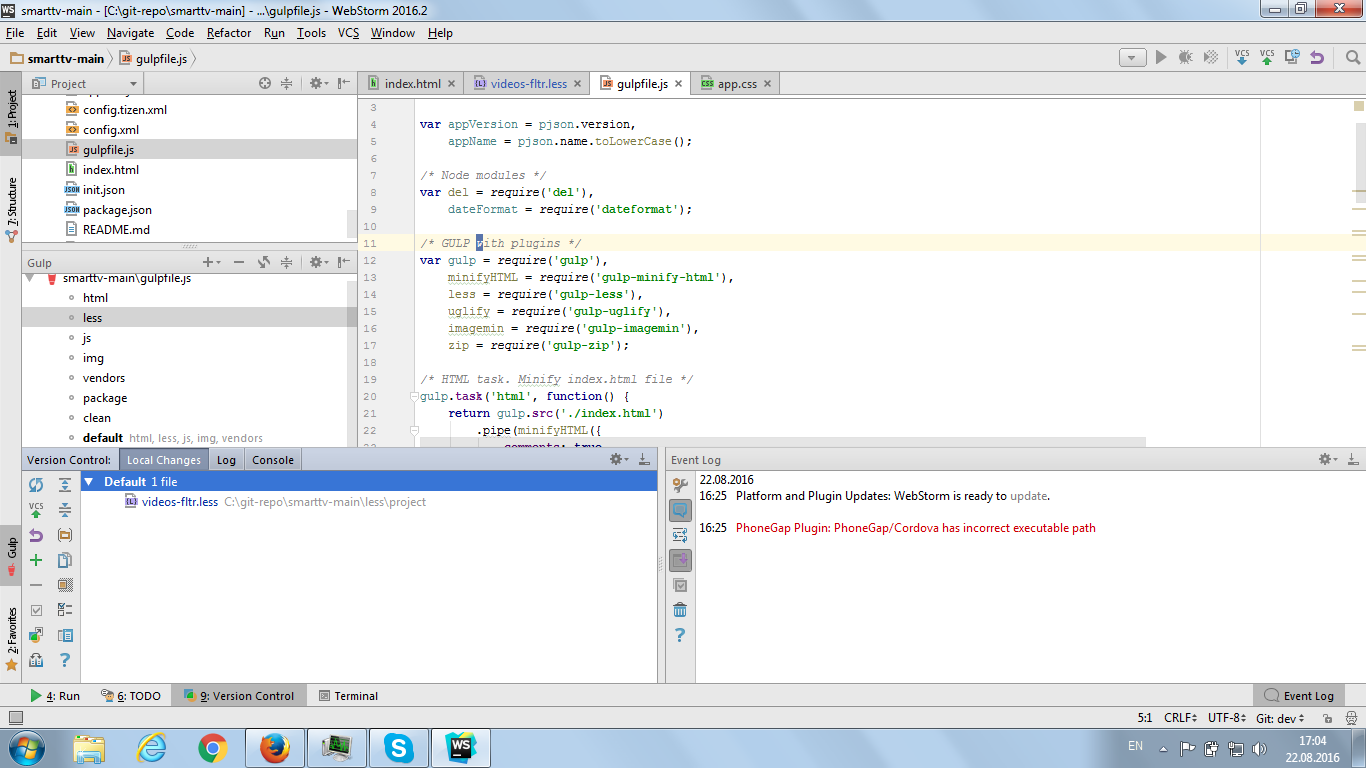Open Firefox from Windows taskbar
Screen dimensions: 1366x768
pos(274,747)
